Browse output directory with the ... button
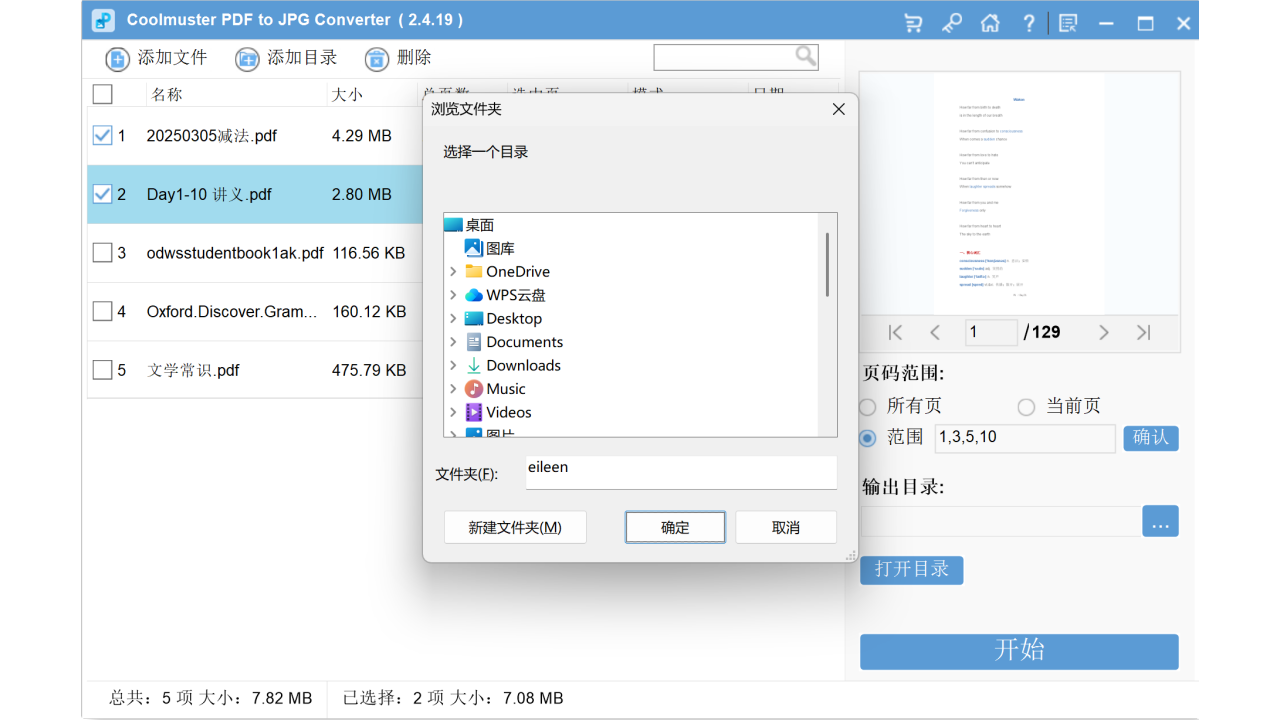This screenshot has height=720, width=1280. 1160,520
